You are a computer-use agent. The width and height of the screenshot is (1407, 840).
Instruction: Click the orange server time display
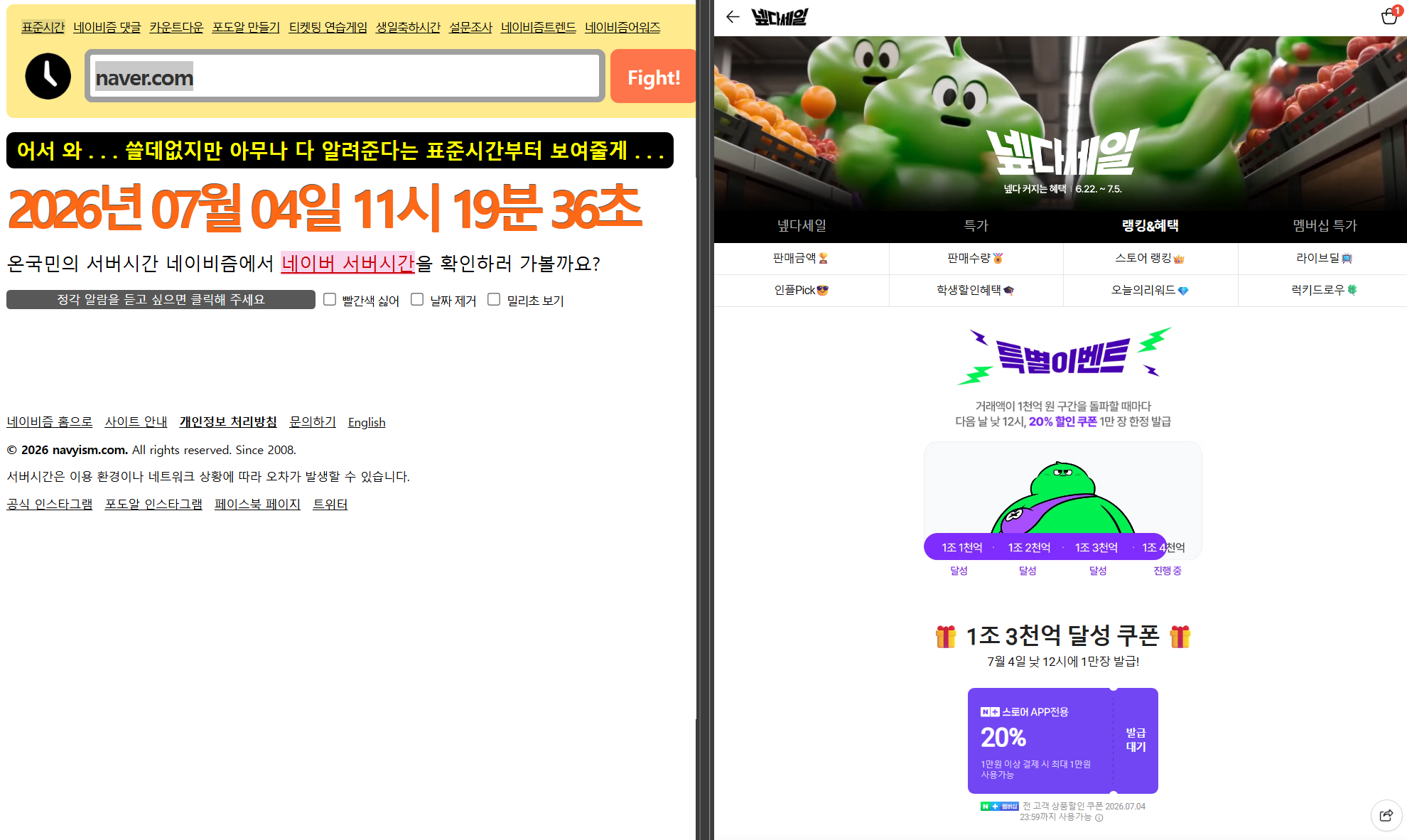coord(325,208)
